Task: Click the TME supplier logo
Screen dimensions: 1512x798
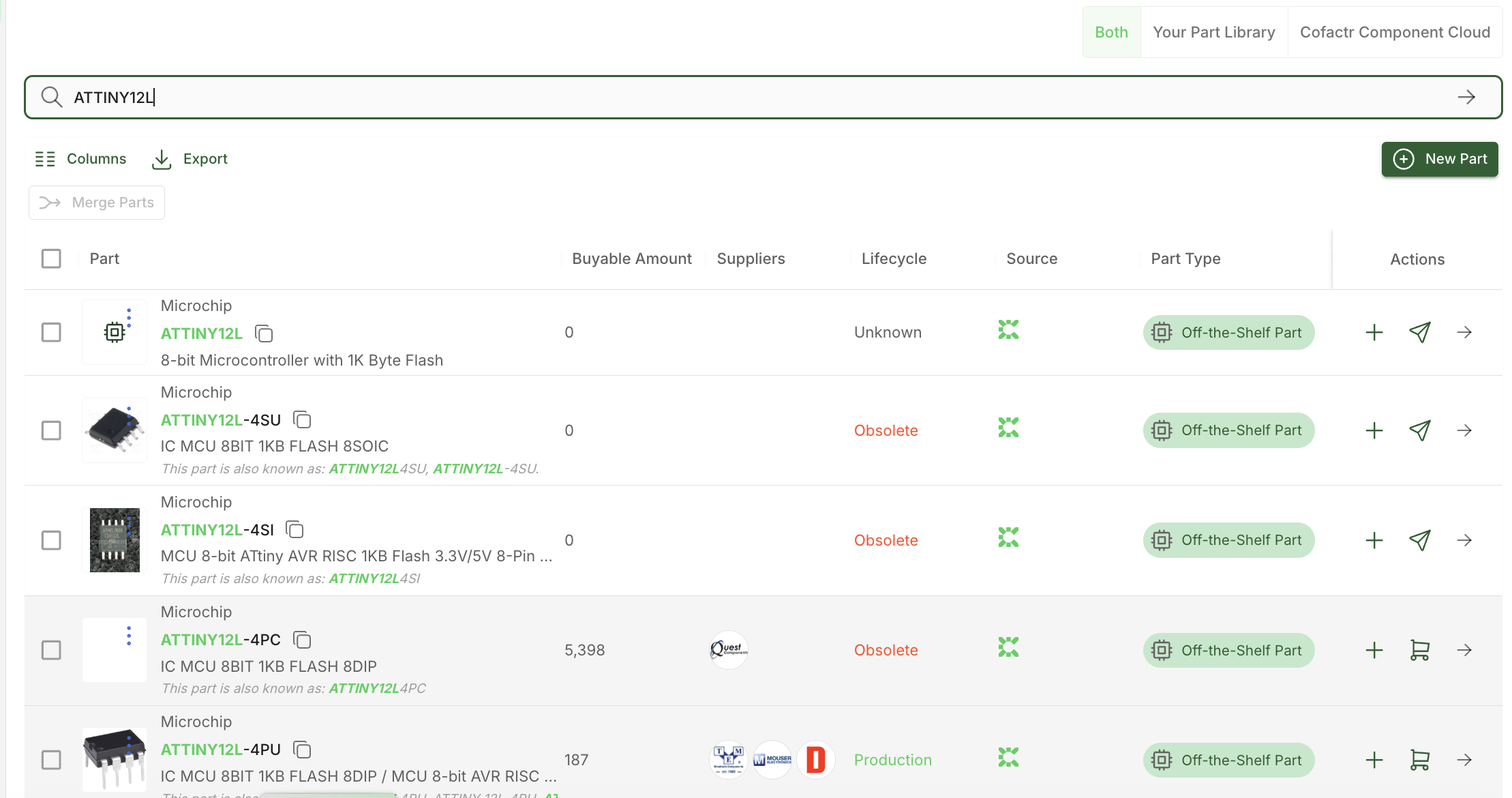Action: pos(729,760)
